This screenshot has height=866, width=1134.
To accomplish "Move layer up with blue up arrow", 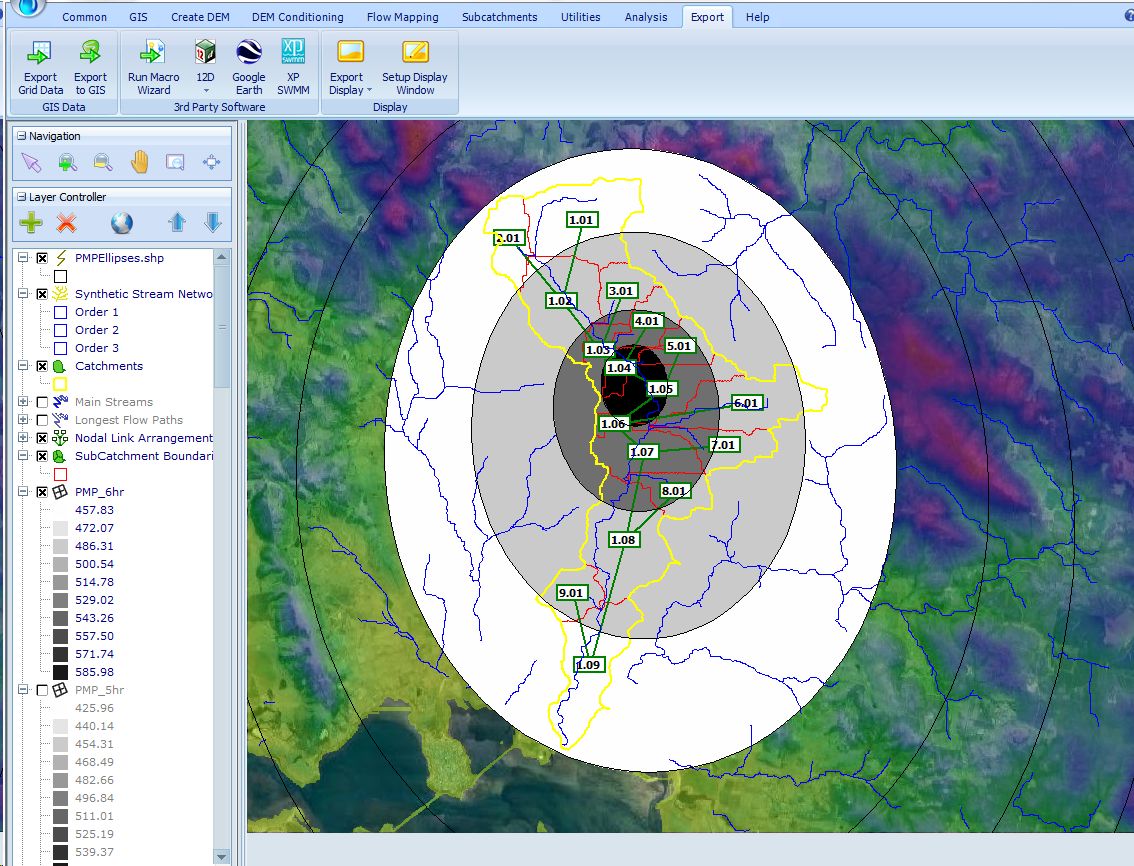I will [177, 223].
